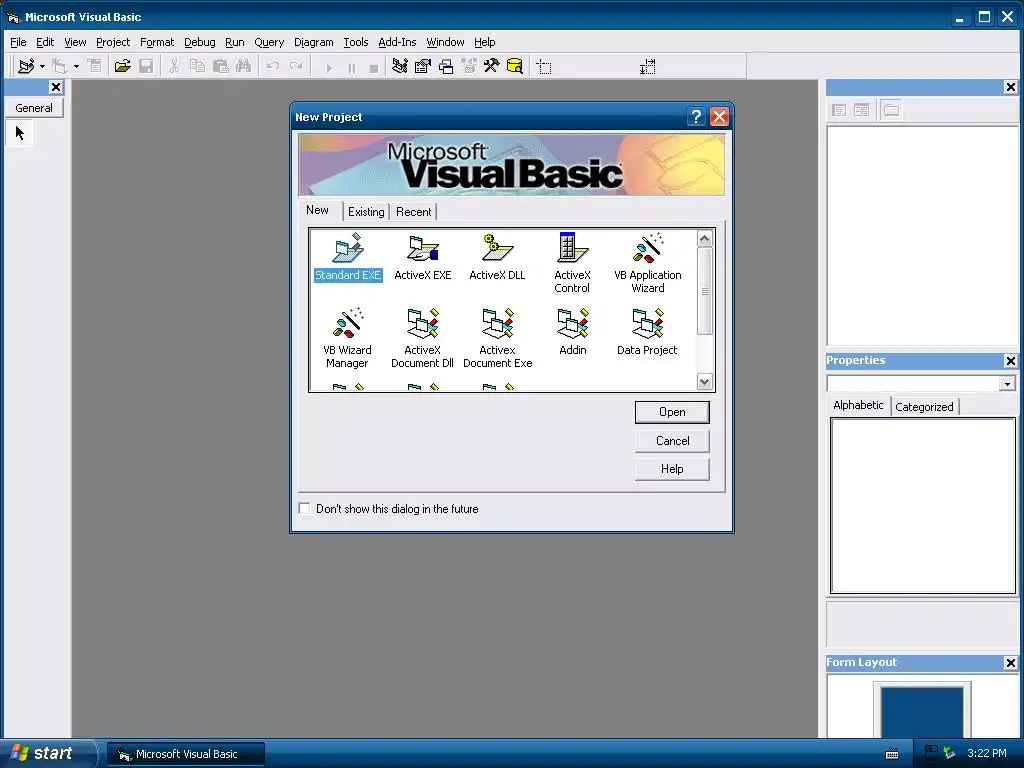The image size is (1024, 768).
Task: Open the File menu
Action: coord(18,42)
